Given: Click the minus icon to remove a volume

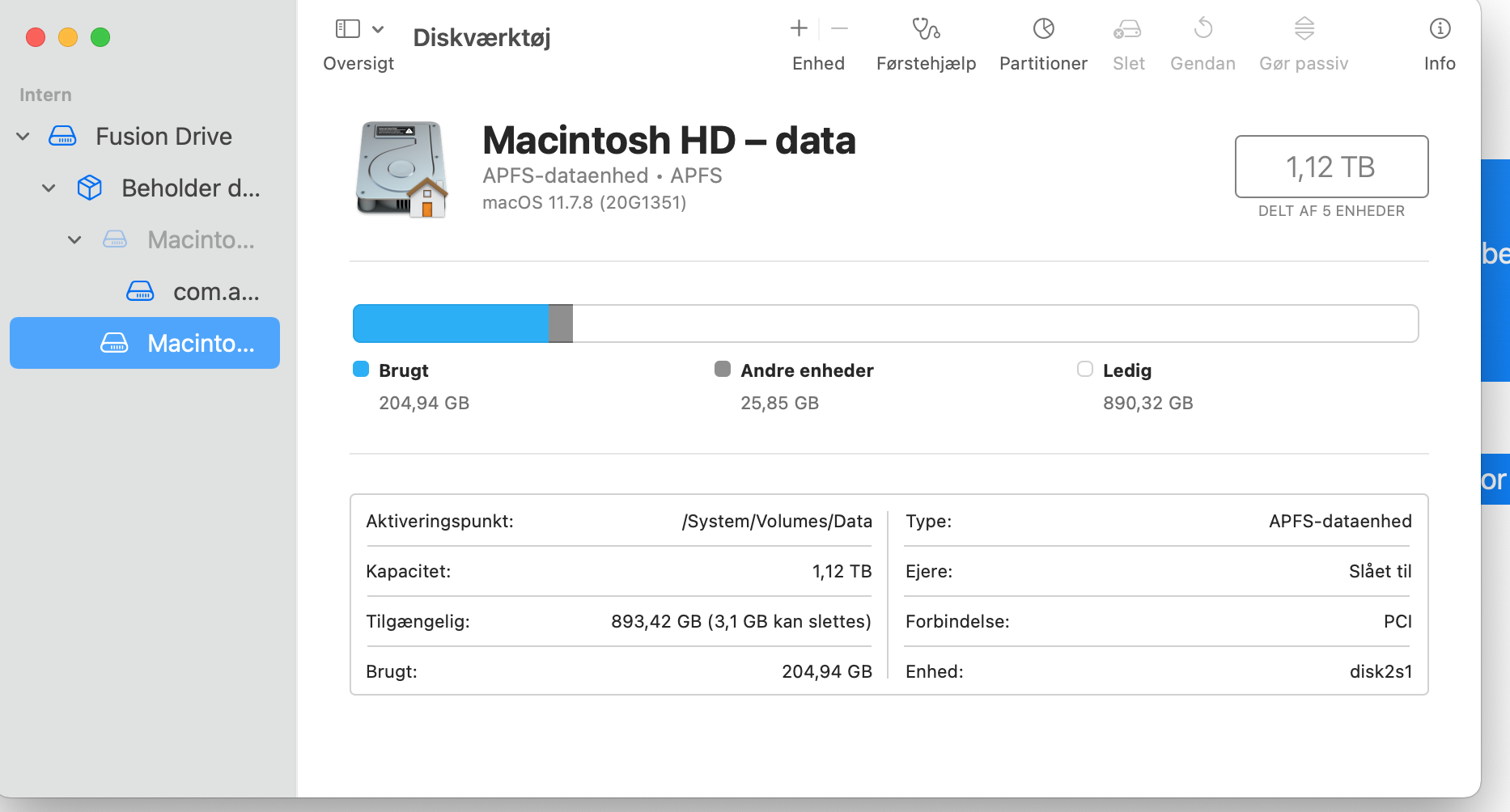Looking at the screenshot, I should tap(839, 28).
